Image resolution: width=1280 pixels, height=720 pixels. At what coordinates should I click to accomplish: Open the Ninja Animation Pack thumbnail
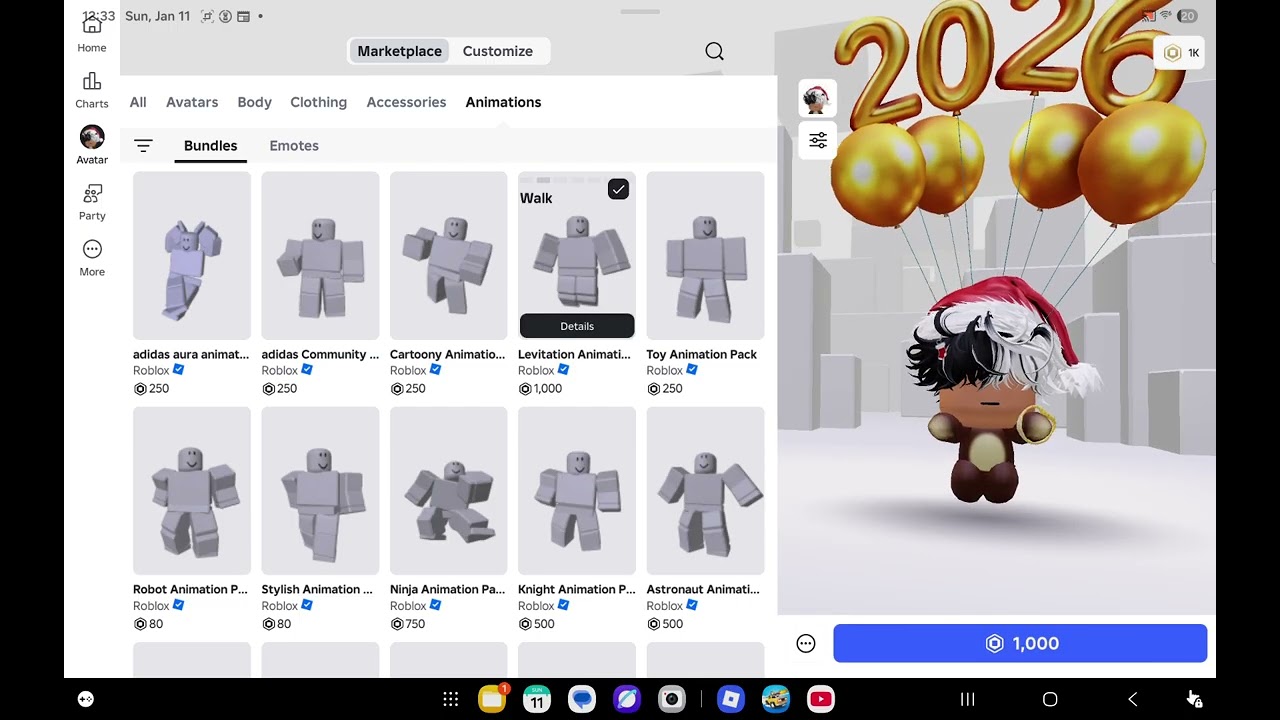pos(448,491)
